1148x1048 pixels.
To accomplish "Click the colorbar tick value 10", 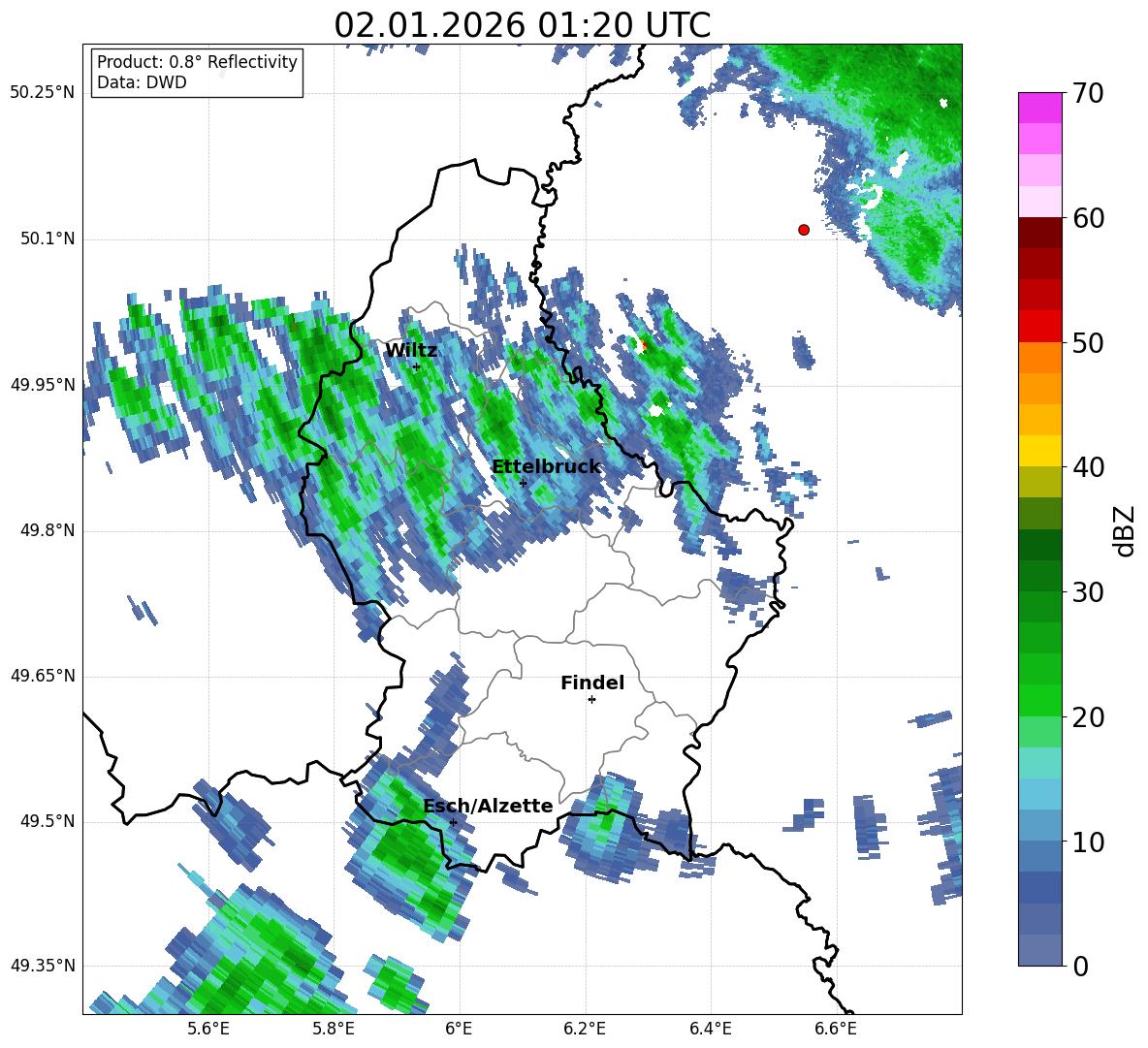I will point(1088,842).
